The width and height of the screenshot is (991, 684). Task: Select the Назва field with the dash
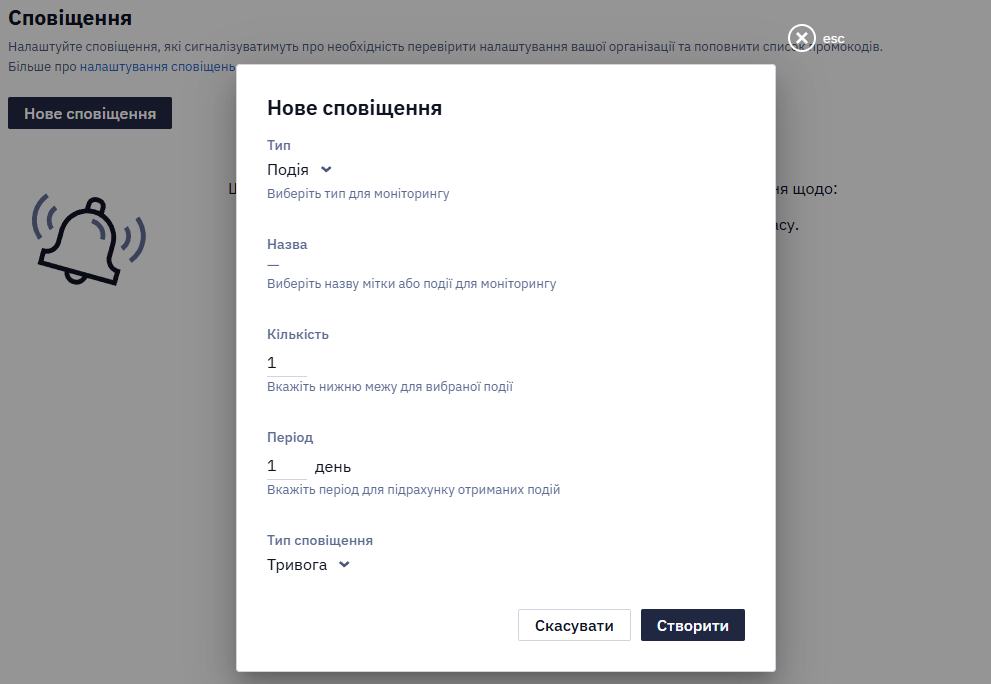(273, 265)
